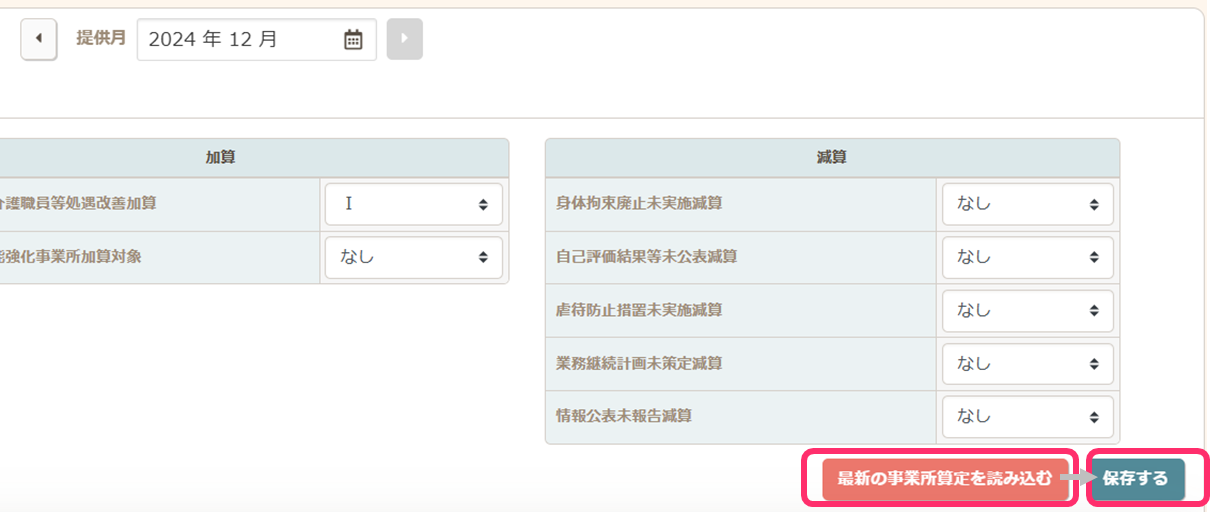Expand the 強化事業所加算対象 dropdown
Image resolution: width=1210 pixels, height=512 pixels.
click(x=413, y=257)
